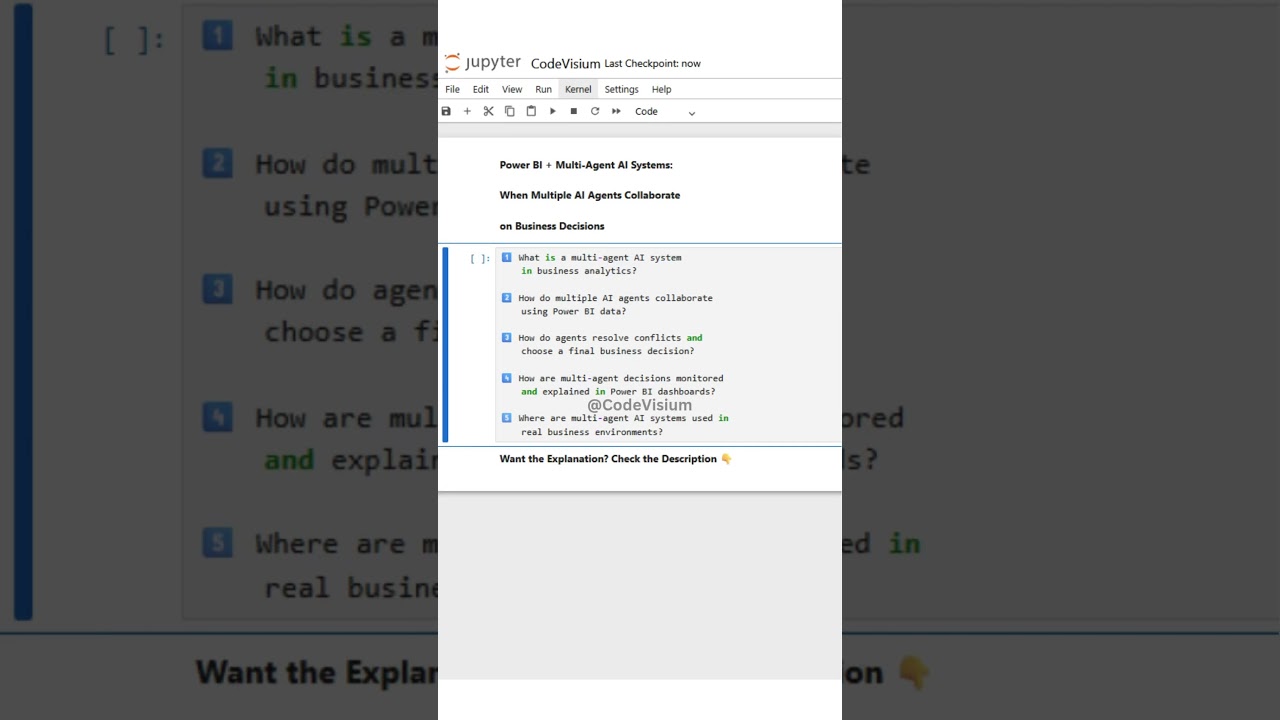
Task: Rename the notebook title CodeVisium
Action: pyautogui.click(x=565, y=63)
